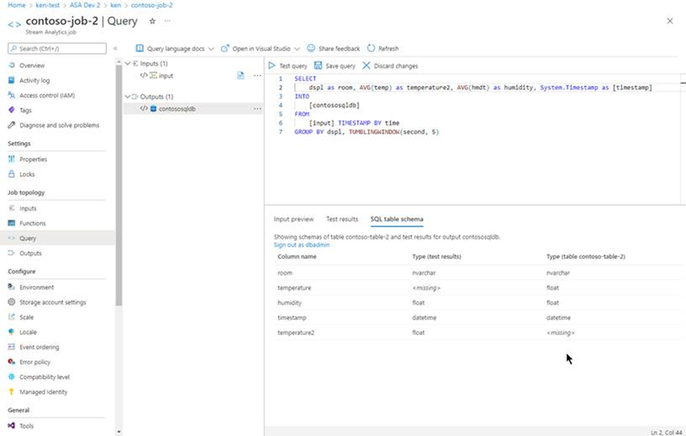This screenshot has width=686, height=436.
Task: Click Share feedback
Action: (x=333, y=49)
